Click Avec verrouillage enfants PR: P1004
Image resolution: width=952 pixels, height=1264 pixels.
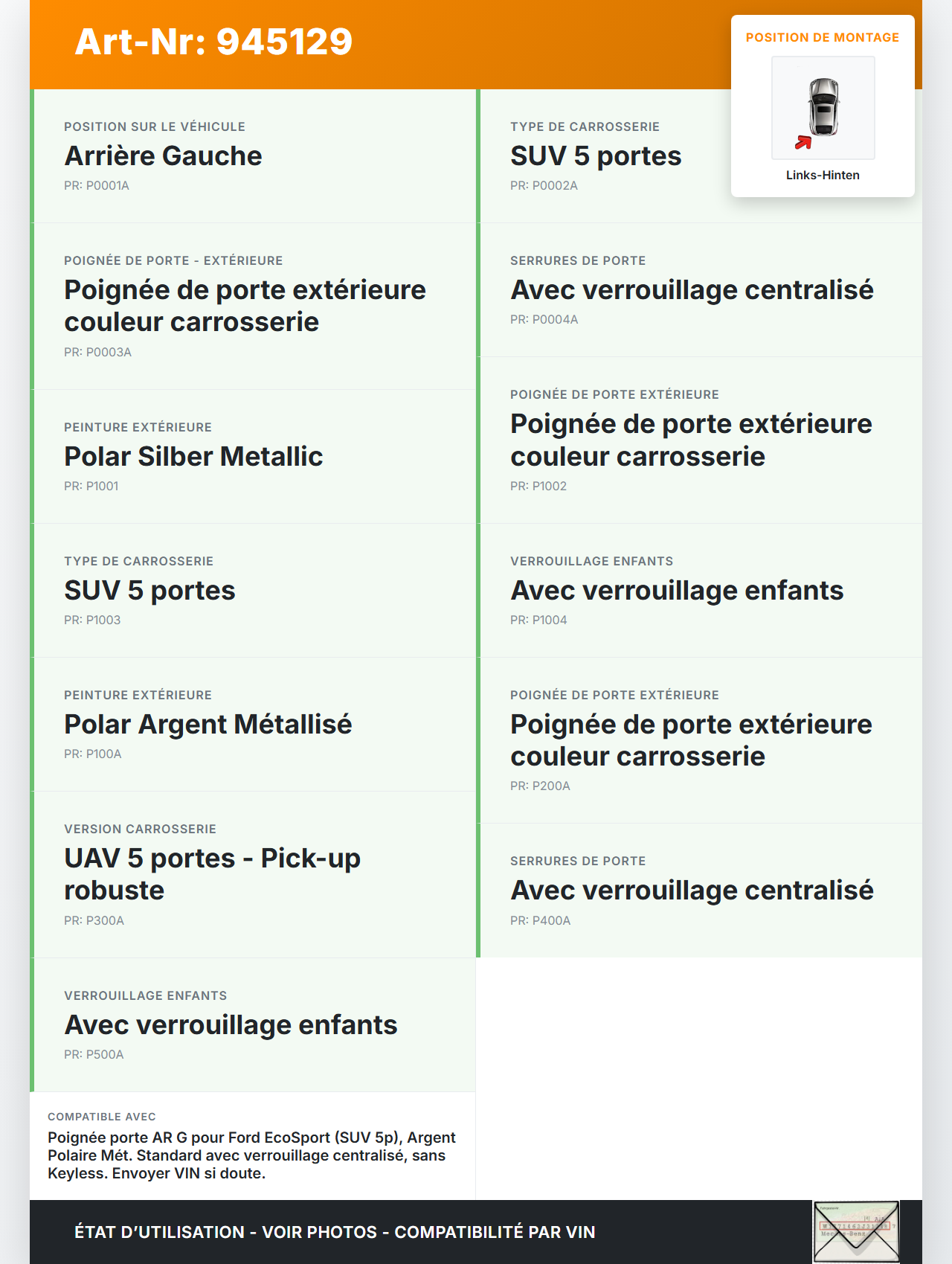(677, 590)
